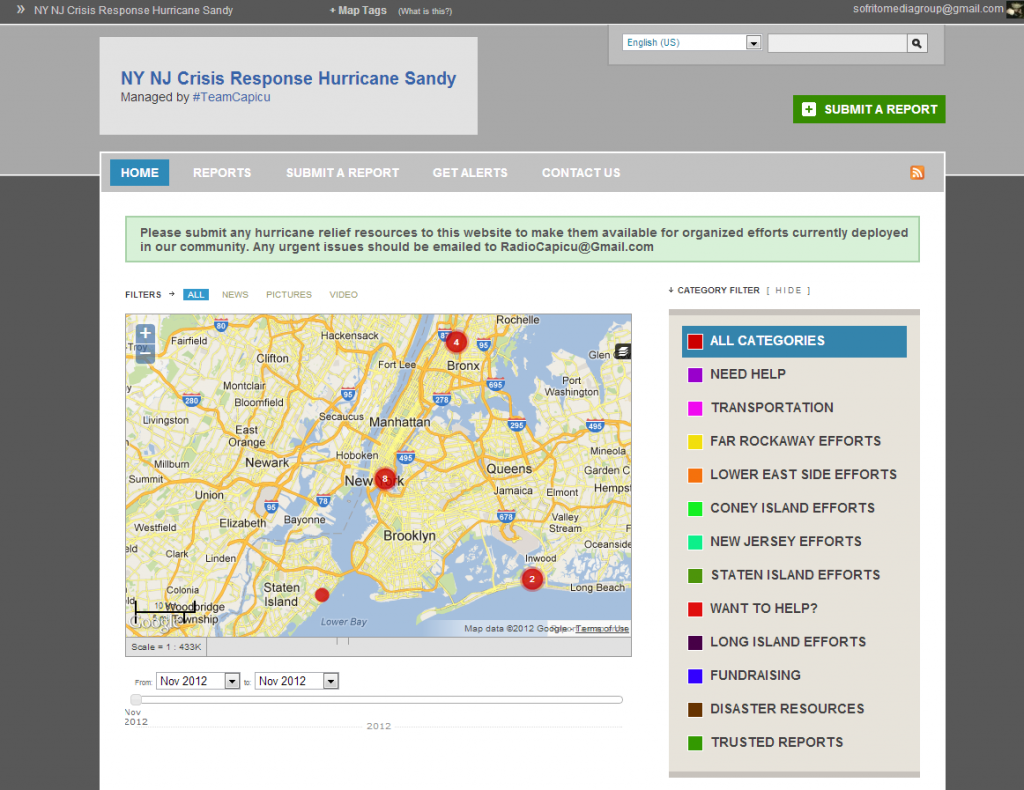Screen dimensions: 1024x790
Task: Open the From date dropdown showing Nov 2012
Action: tap(198, 680)
